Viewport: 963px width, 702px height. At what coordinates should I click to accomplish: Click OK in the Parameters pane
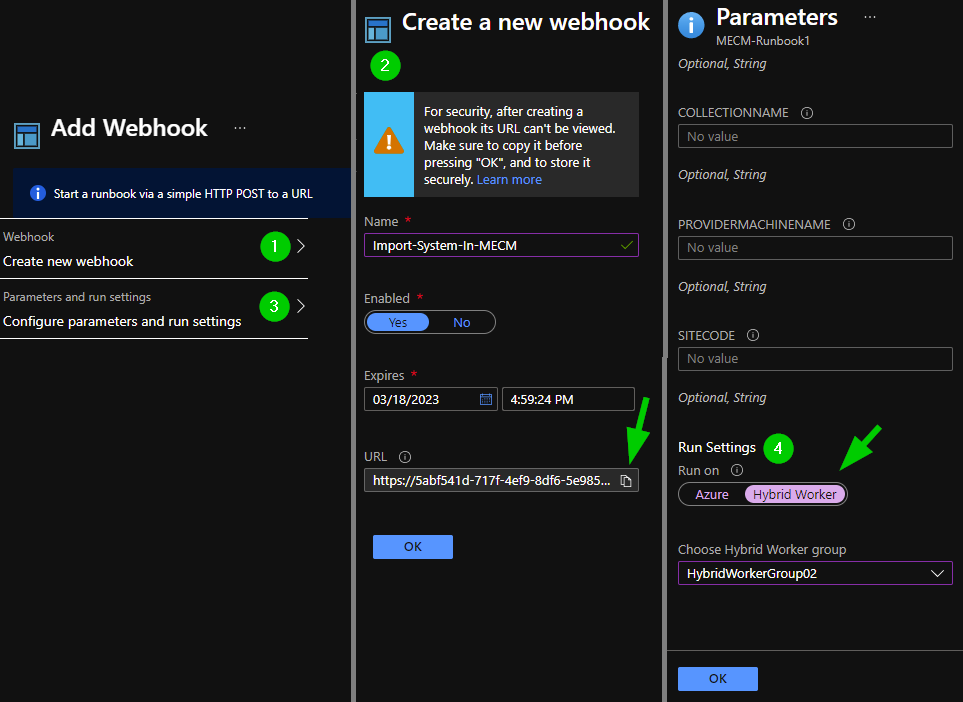pos(718,679)
